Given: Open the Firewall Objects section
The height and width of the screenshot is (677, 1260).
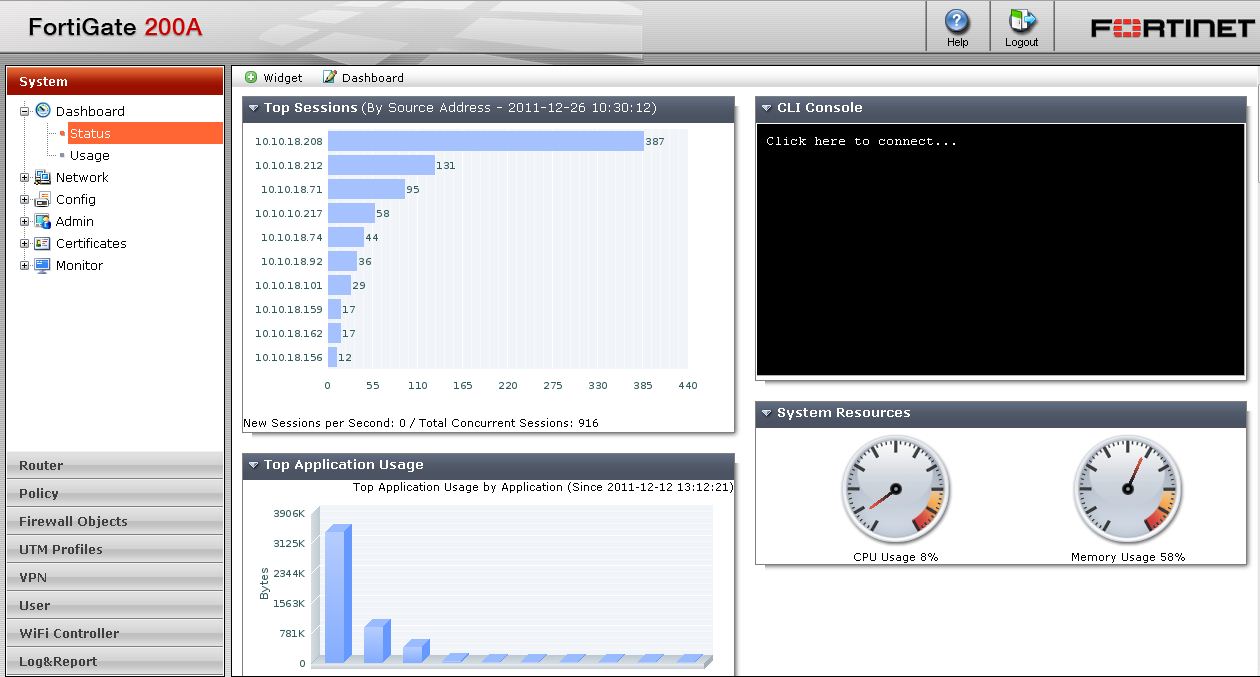Looking at the screenshot, I should point(115,521).
